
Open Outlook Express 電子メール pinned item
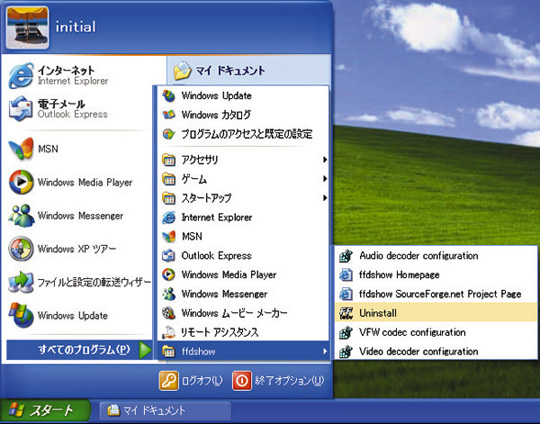[x=79, y=109]
